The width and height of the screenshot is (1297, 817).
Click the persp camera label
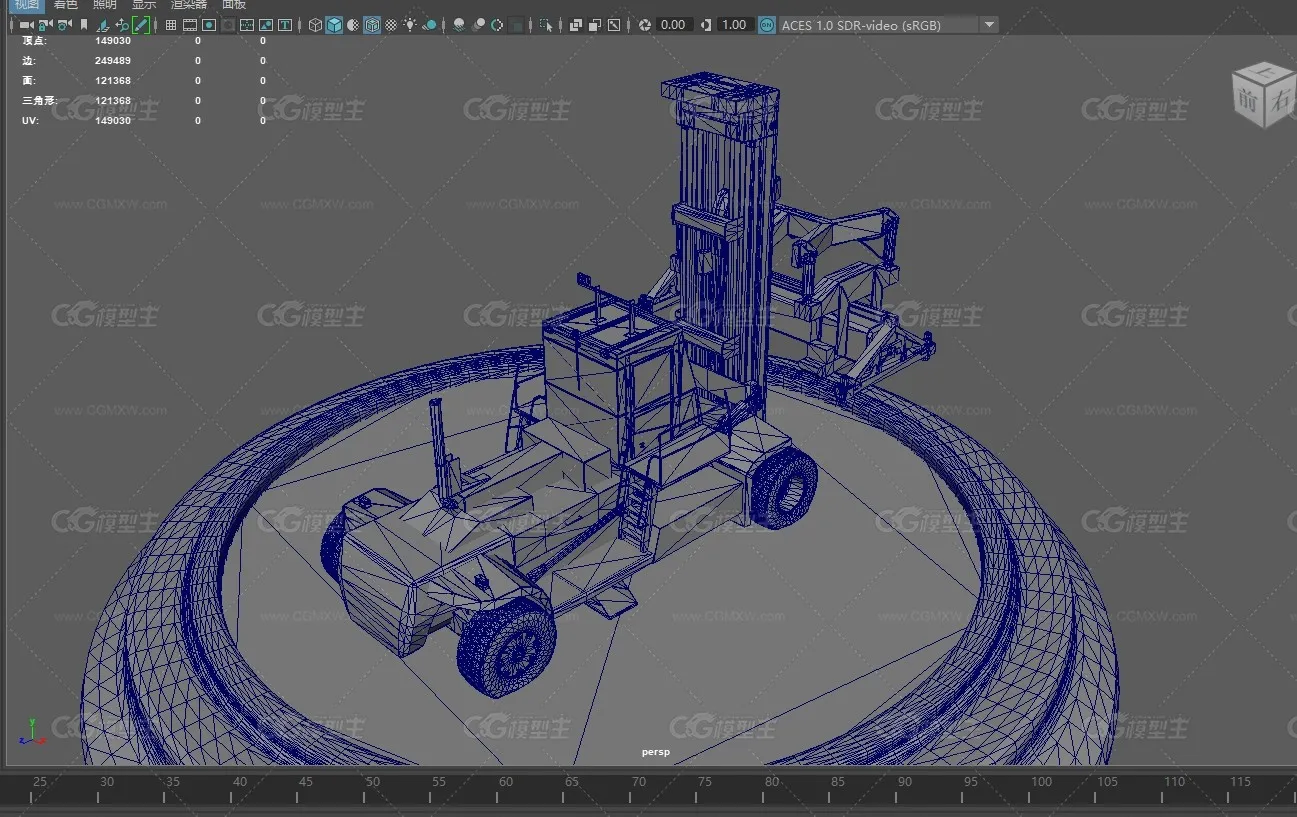(x=656, y=752)
